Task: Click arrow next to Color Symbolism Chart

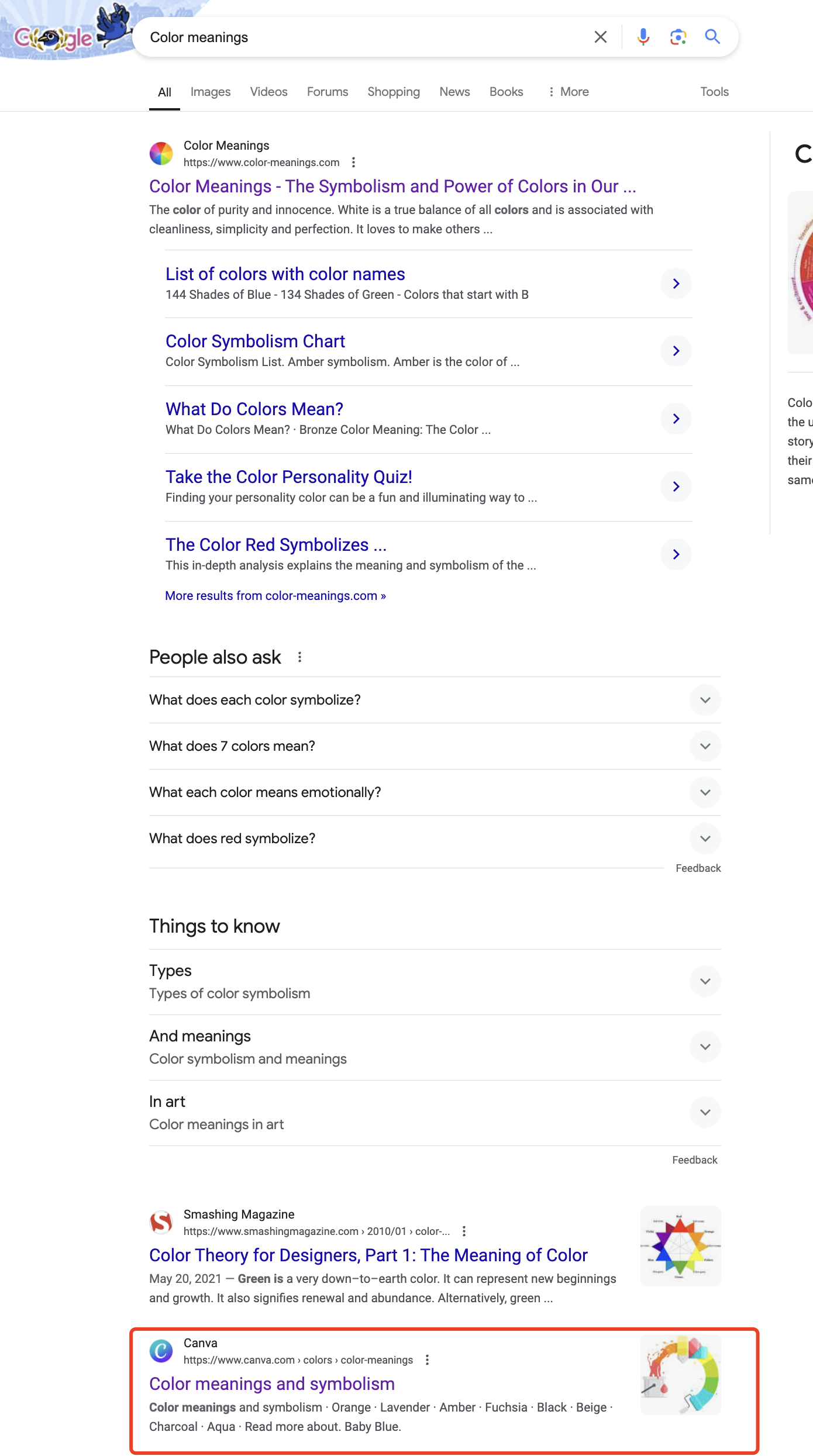Action: tap(676, 351)
